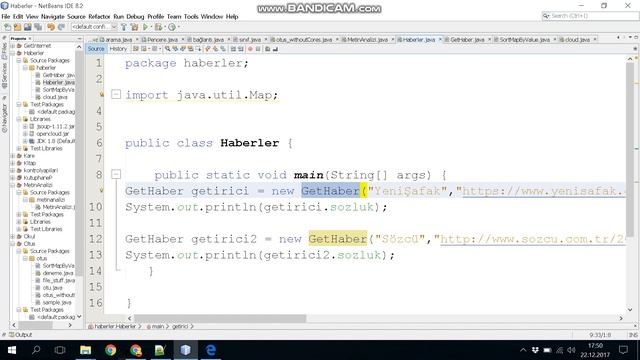Select cloud.java in the haberler package
Viewport: 640px width, 360px height.
pyautogui.click(x=55, y=97)
